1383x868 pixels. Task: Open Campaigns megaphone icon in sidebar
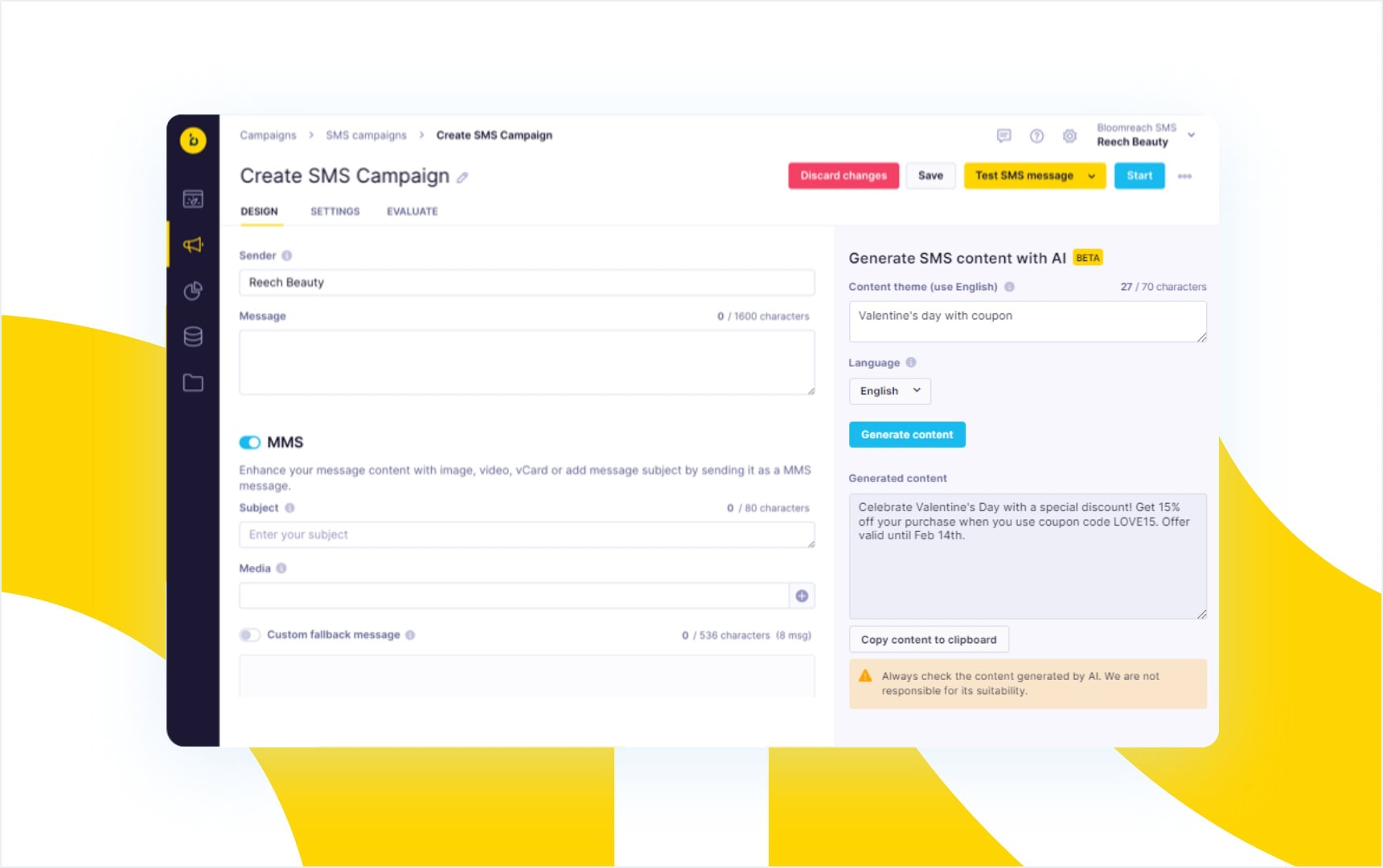tap(193, 244)
